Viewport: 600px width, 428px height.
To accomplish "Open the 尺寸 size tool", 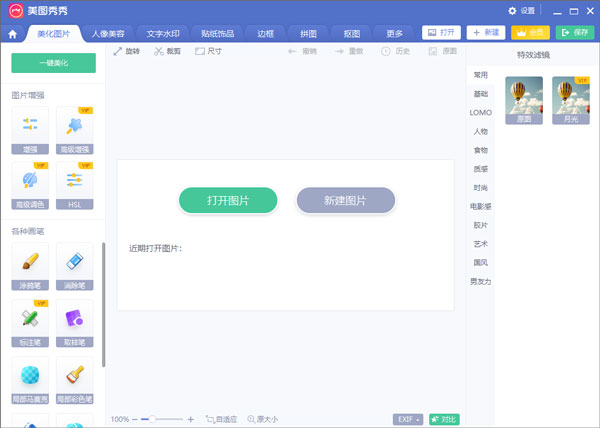I will (x=208, y=51).
